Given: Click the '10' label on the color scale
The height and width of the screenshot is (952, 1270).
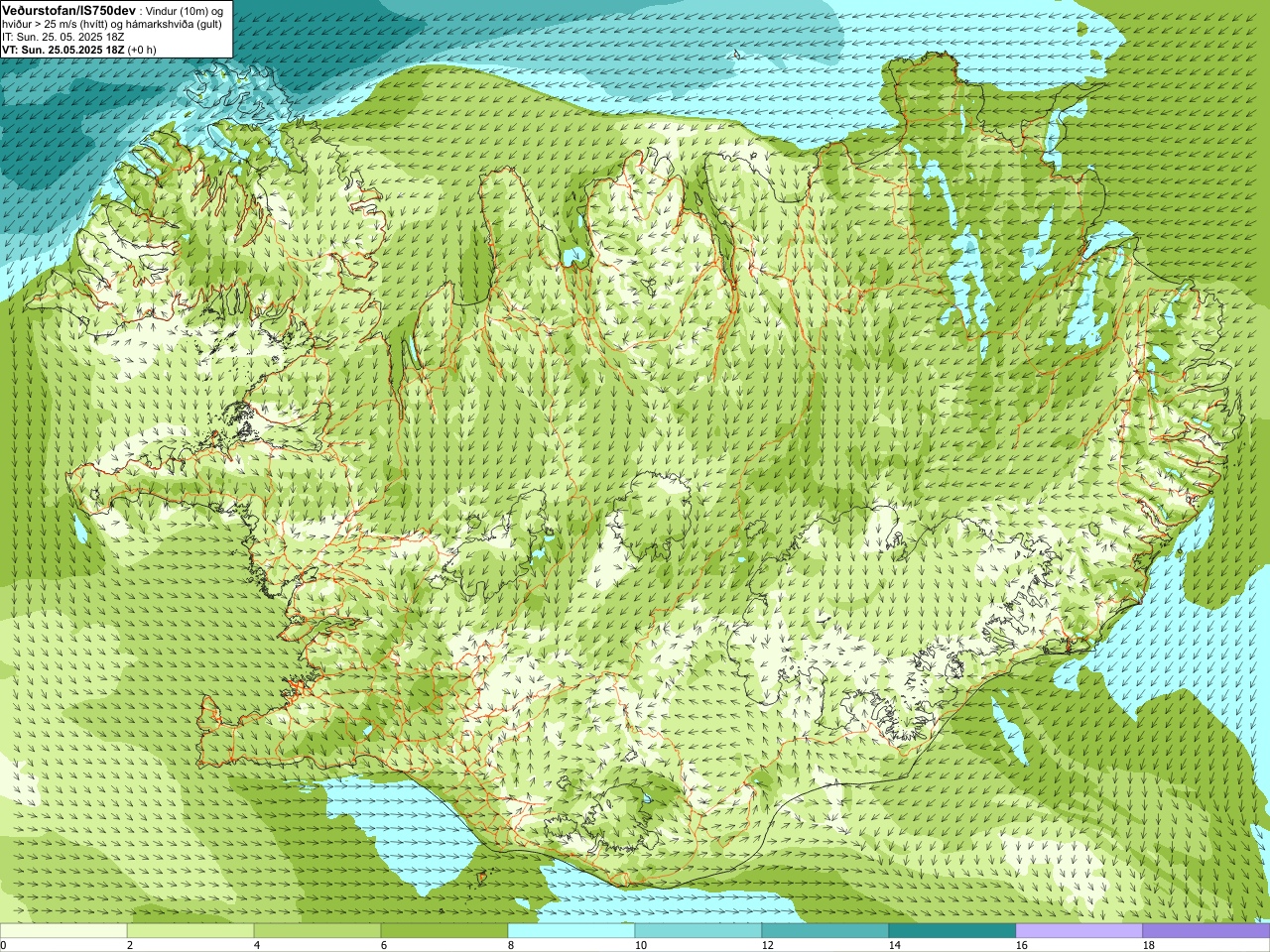Looking at the screenshot, I should pyautogui.click(x=640, y=945).
